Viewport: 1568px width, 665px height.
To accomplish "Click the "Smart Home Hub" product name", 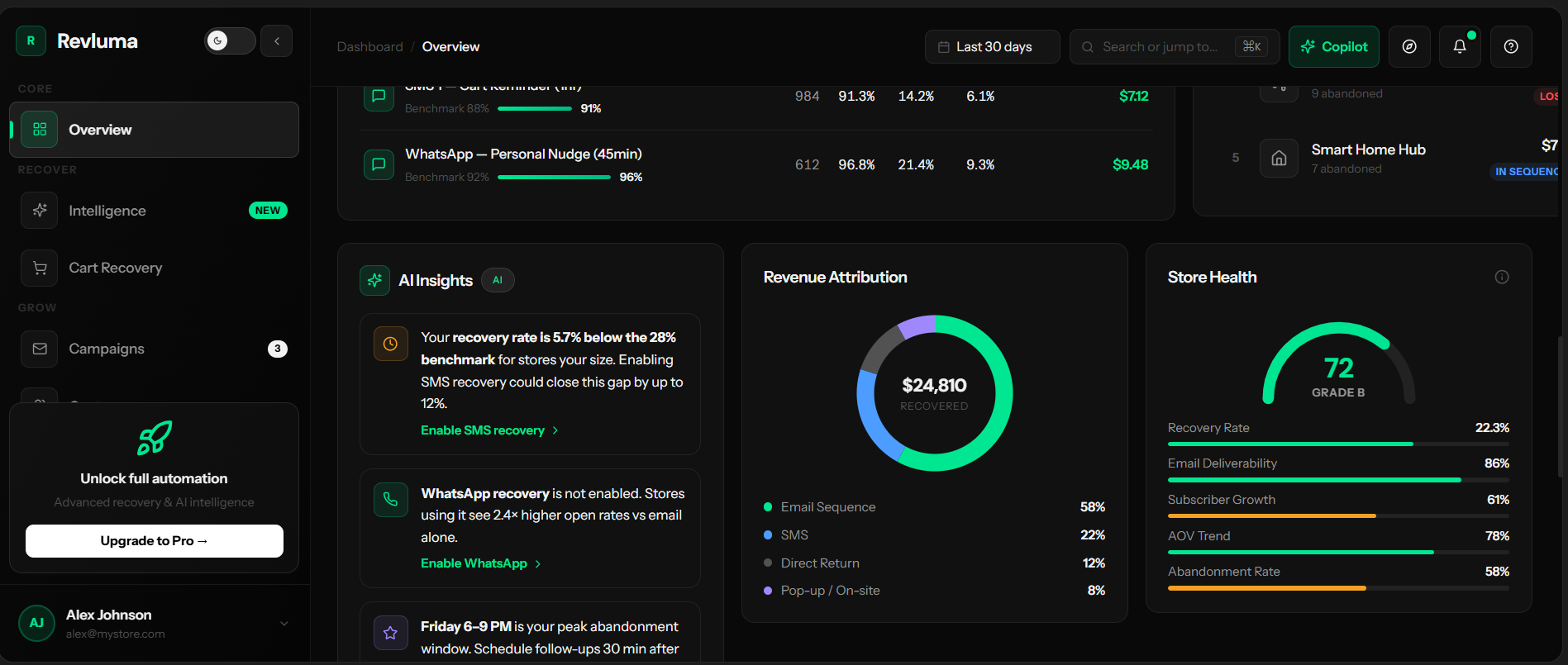I will (1368, 150).
